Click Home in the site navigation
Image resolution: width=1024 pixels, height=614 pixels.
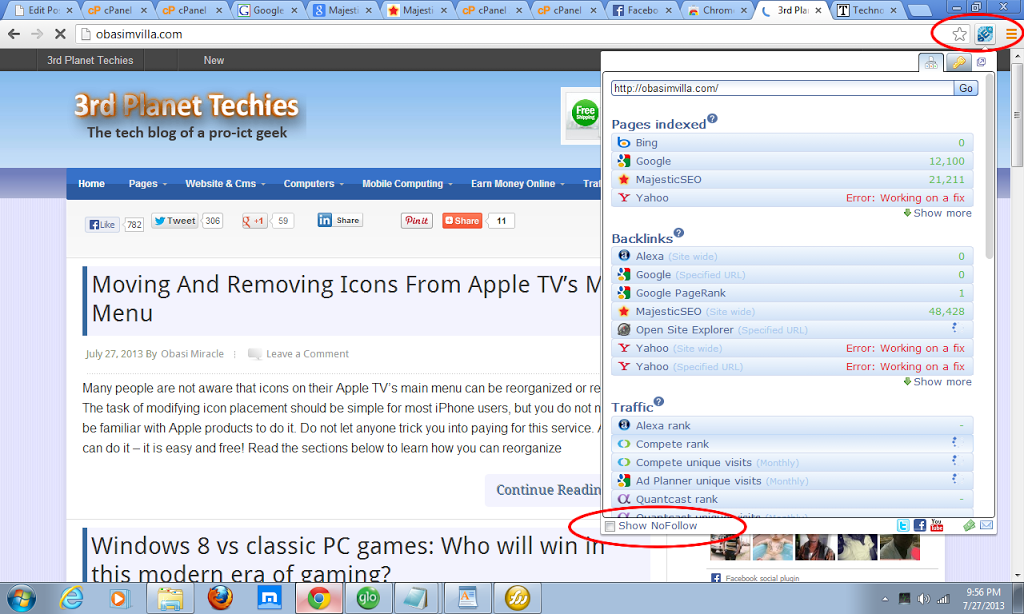(x=91, y=184)
